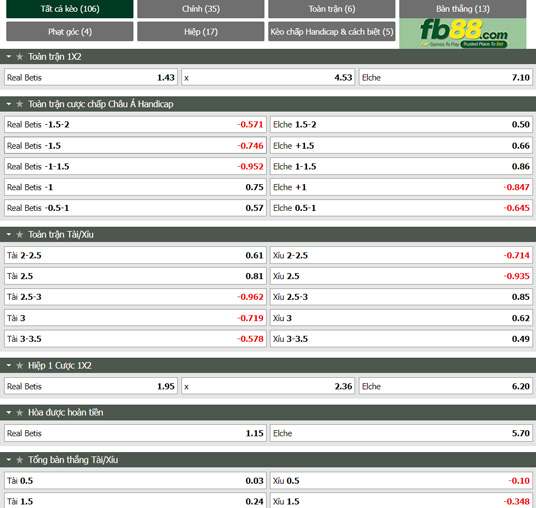Pick Elche 1-1.5 at 0.86
This screenshot has height=508, width=536.
coord(401,166)
